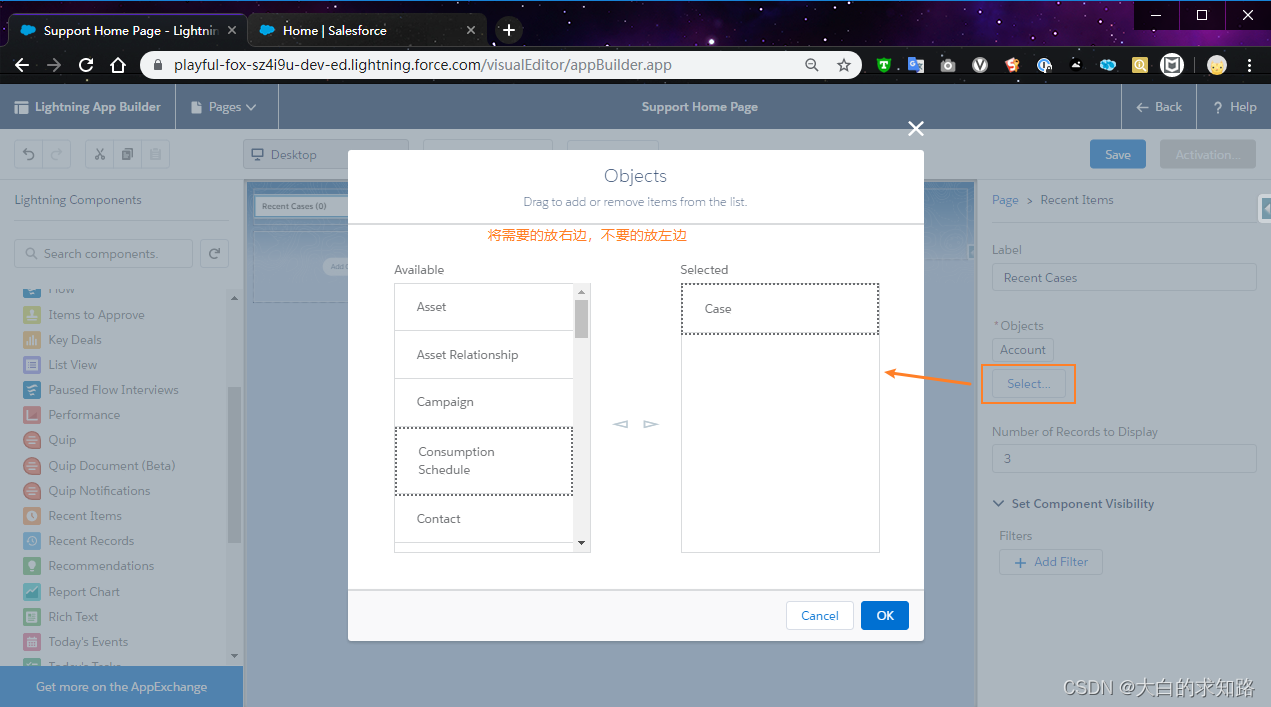Click the browser Home icon
The height and width of the screenshot is (707, 1271).
click(x=118, y=65)
